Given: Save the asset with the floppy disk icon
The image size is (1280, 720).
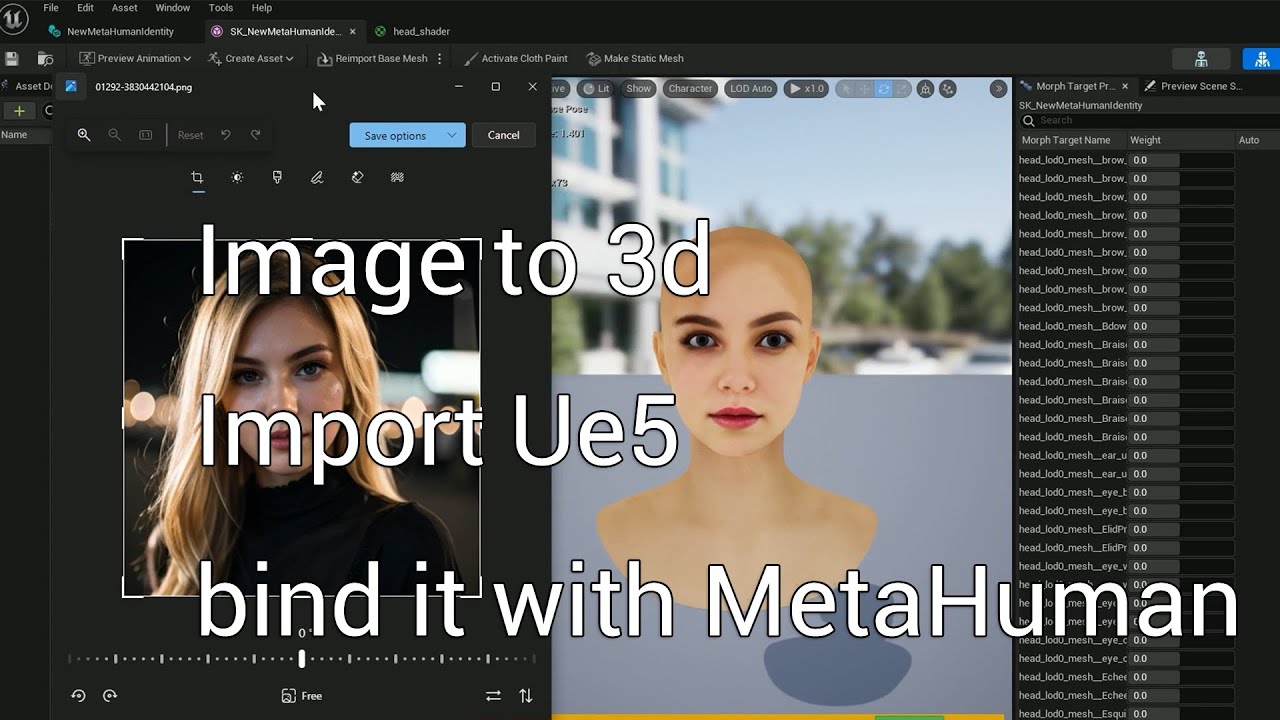Looking at the screenshot, I should click(x=12, y=59).
